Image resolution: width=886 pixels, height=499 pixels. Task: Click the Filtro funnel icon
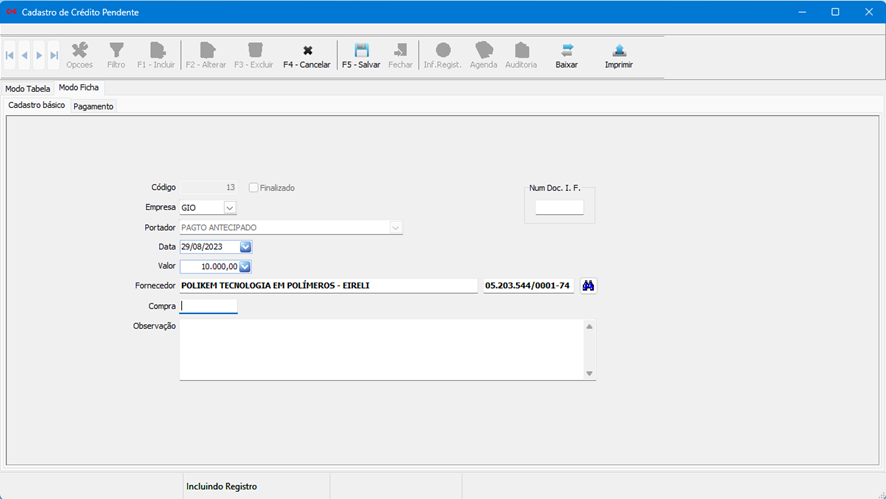click(116, 50)
